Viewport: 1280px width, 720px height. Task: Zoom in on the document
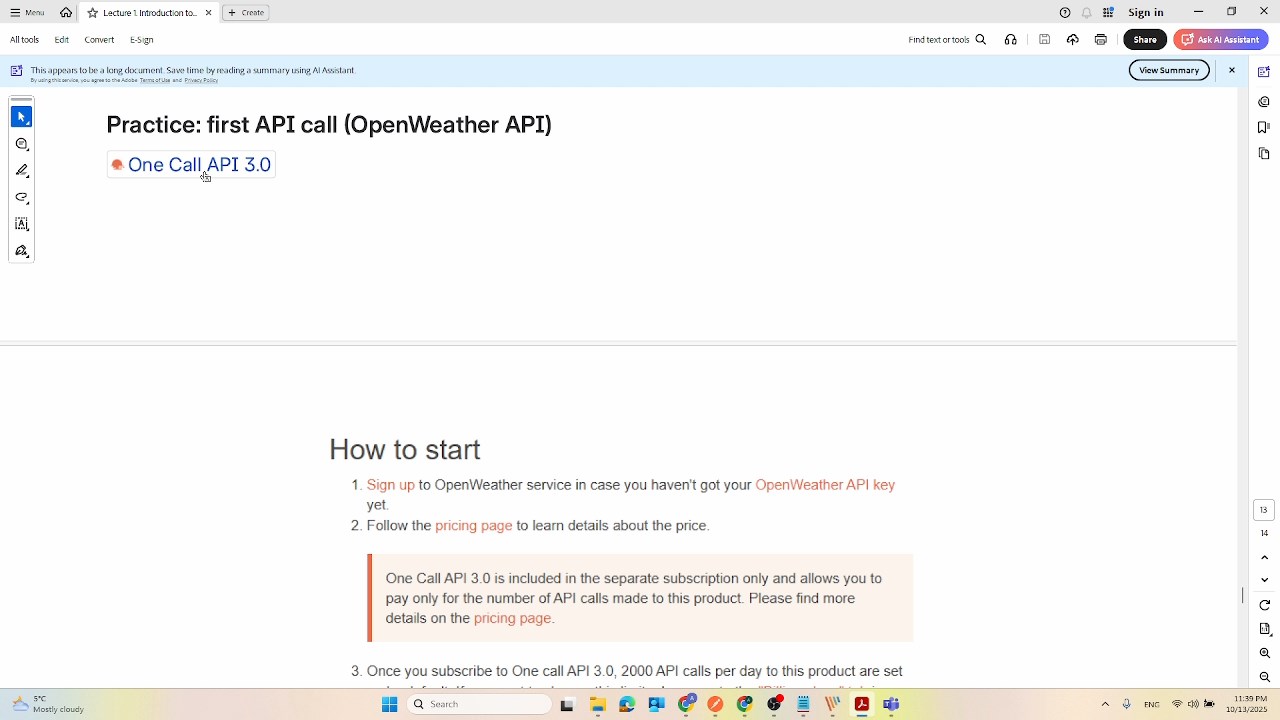pyautogui.click(x=1264, y=653)
